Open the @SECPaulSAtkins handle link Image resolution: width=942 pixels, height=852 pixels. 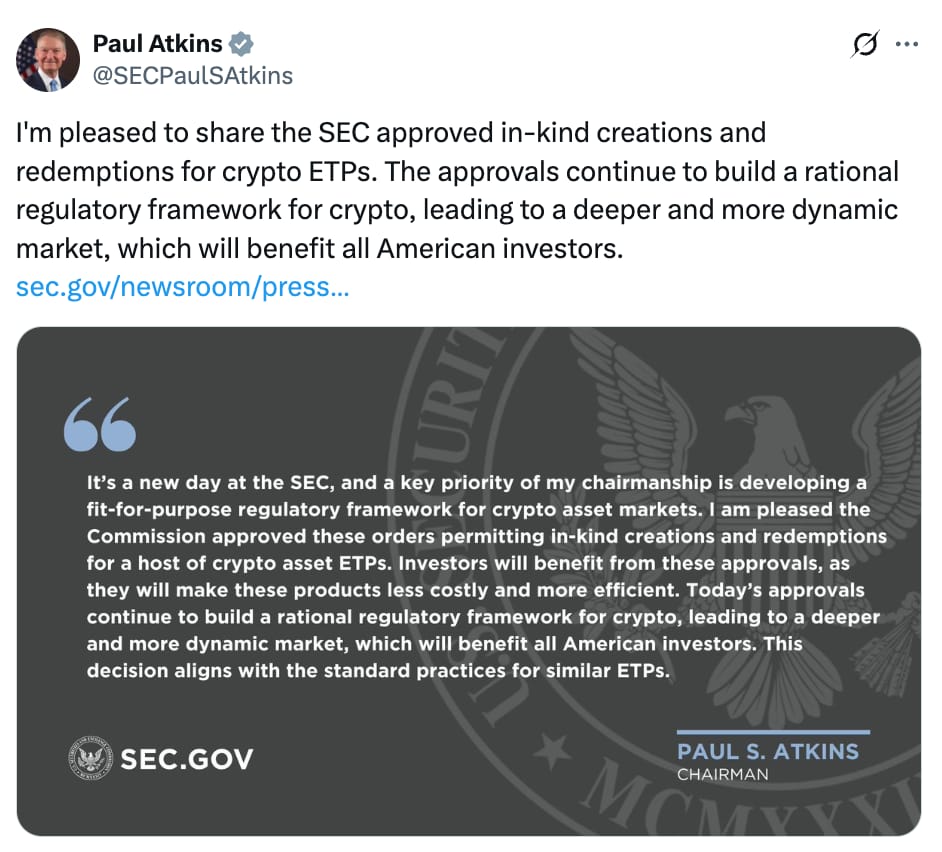point(193,76)
